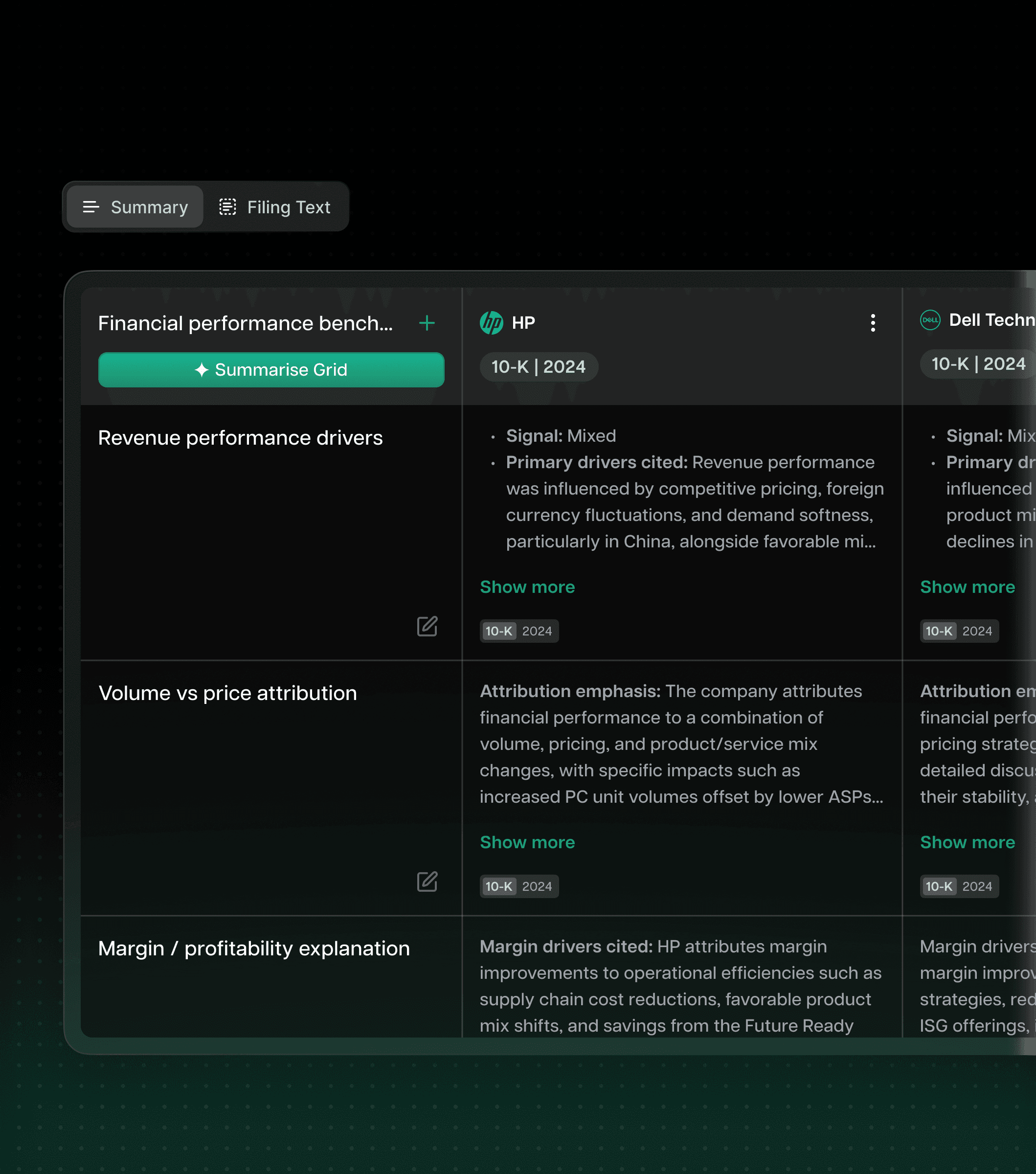Expand Dell attribution text with Show more
The image size is (1036, 1174).
click(x=967, y=842)
